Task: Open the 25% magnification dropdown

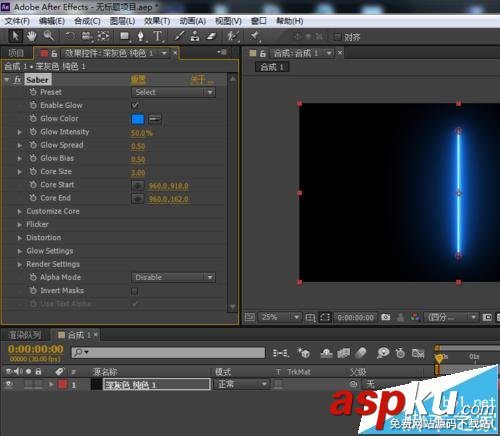Action: tap(280, 317)
